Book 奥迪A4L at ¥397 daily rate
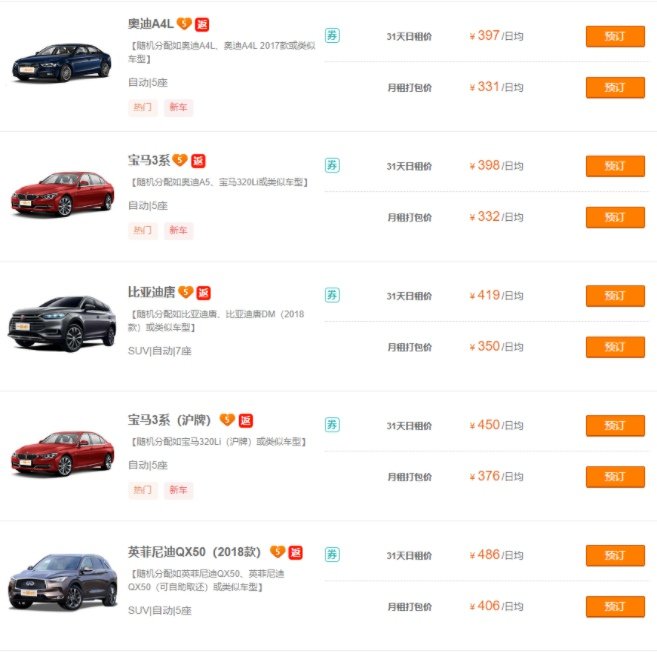Viewport: 657px width, 652px height. point(615,36)
